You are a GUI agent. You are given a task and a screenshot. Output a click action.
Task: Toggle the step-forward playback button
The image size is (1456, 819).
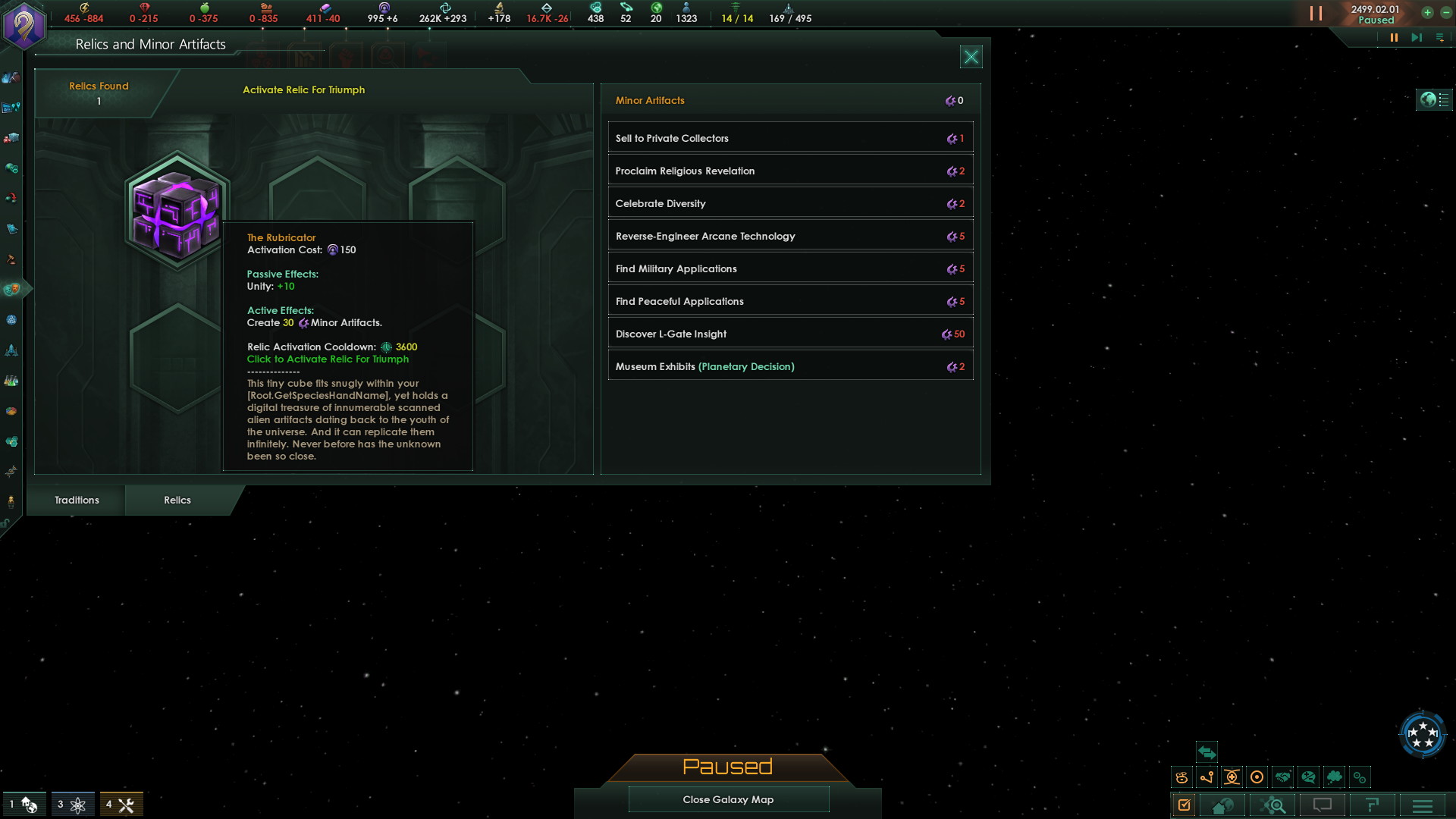[x=1417, y=39]
